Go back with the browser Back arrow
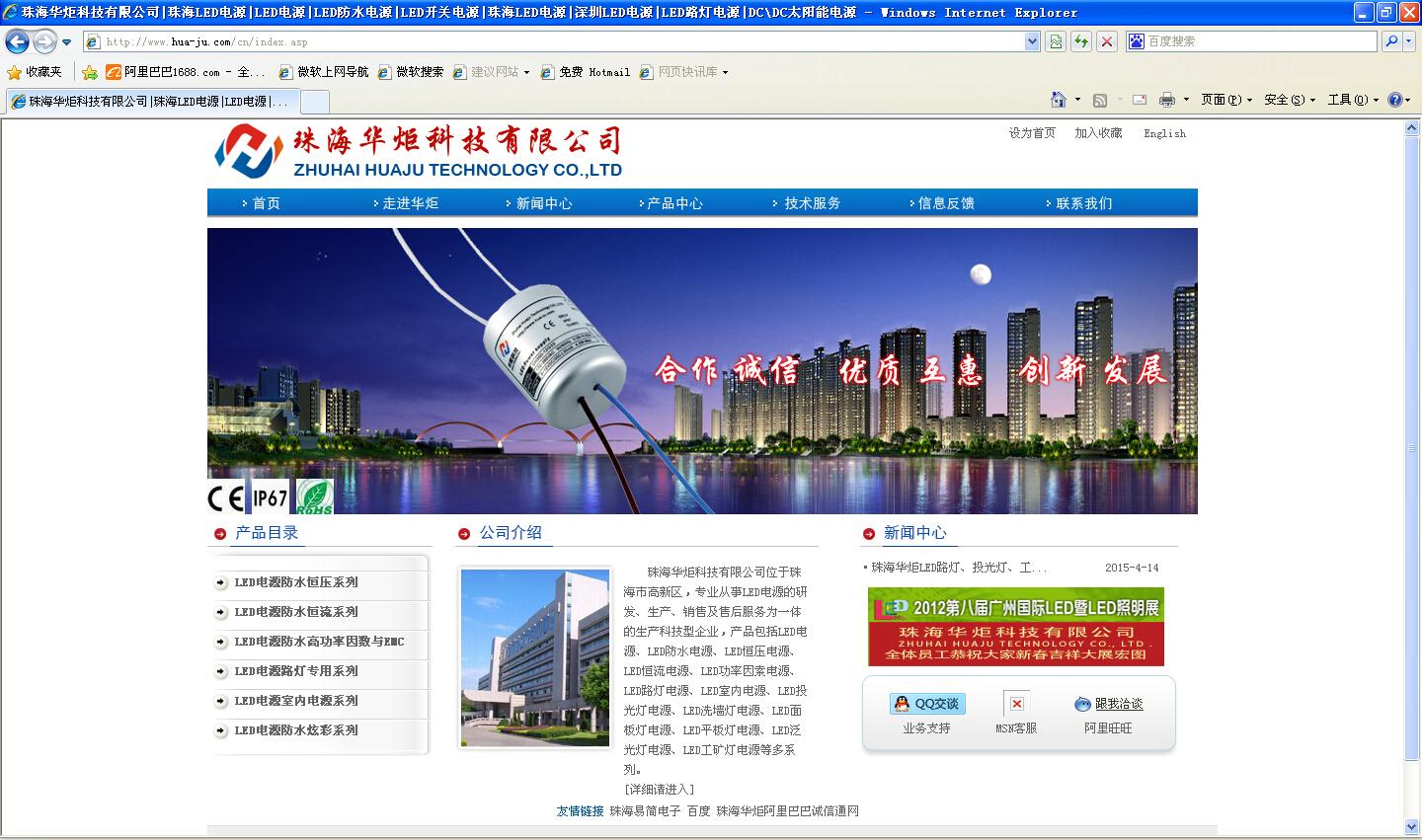1422x840 pixels. point(17,41)
